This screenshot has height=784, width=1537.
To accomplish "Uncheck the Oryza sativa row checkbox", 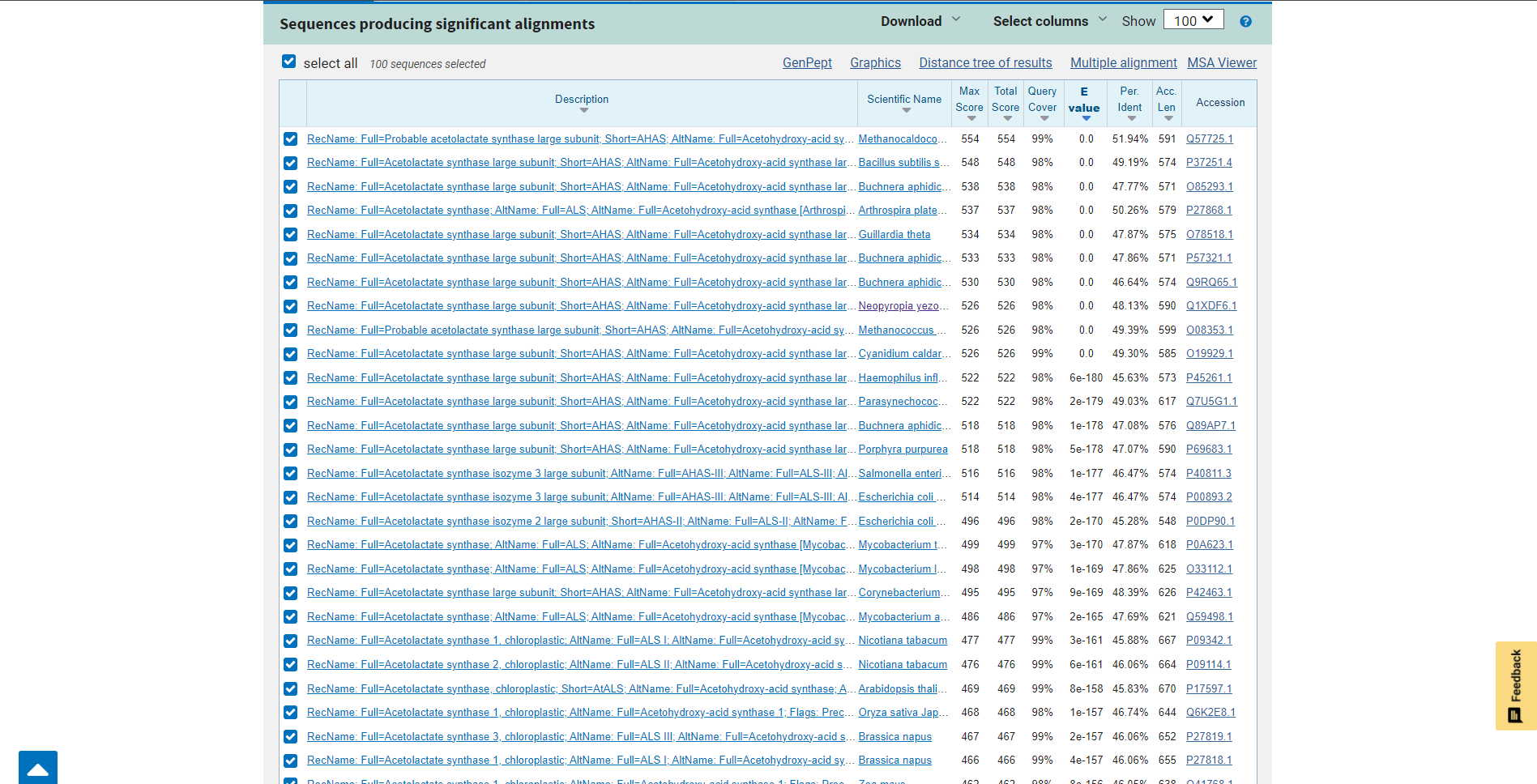I will pos(291,713).
